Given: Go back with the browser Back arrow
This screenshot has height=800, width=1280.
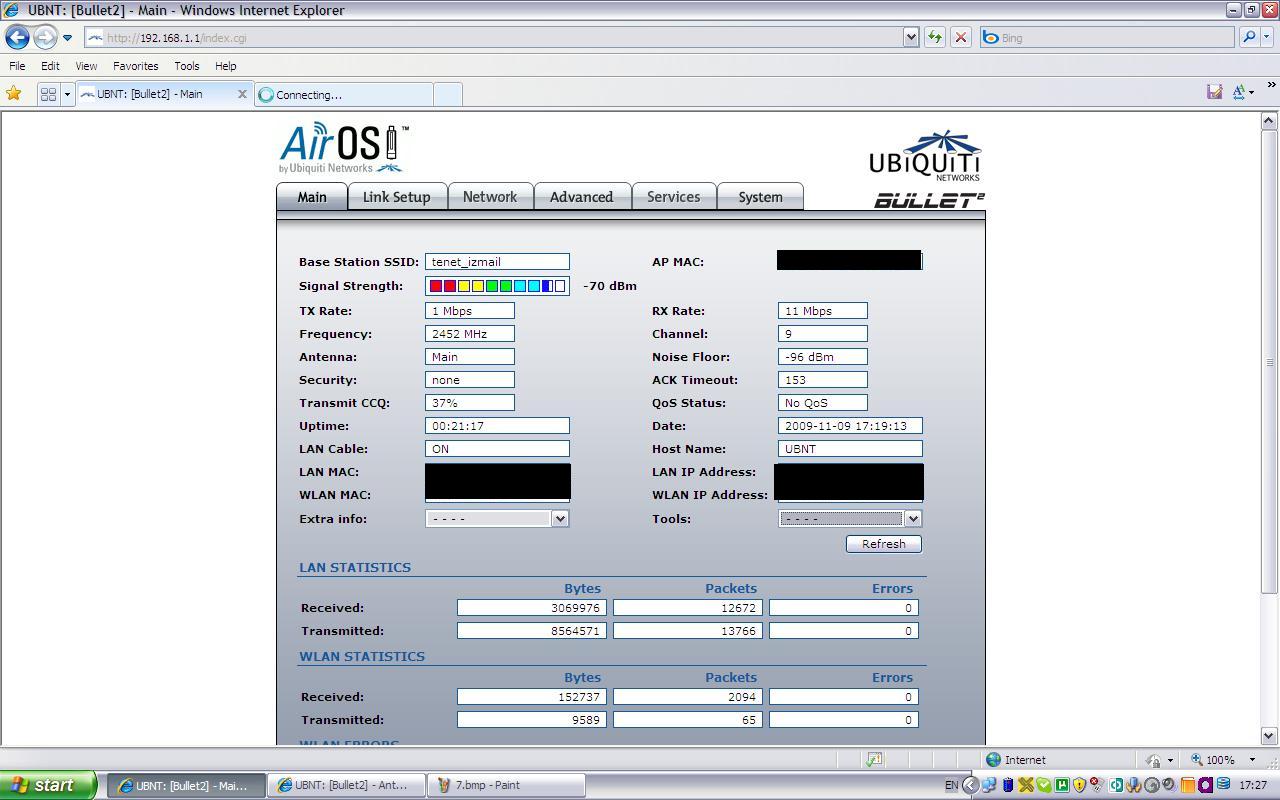Looking at the screenshot, I should tap(17, 38).
